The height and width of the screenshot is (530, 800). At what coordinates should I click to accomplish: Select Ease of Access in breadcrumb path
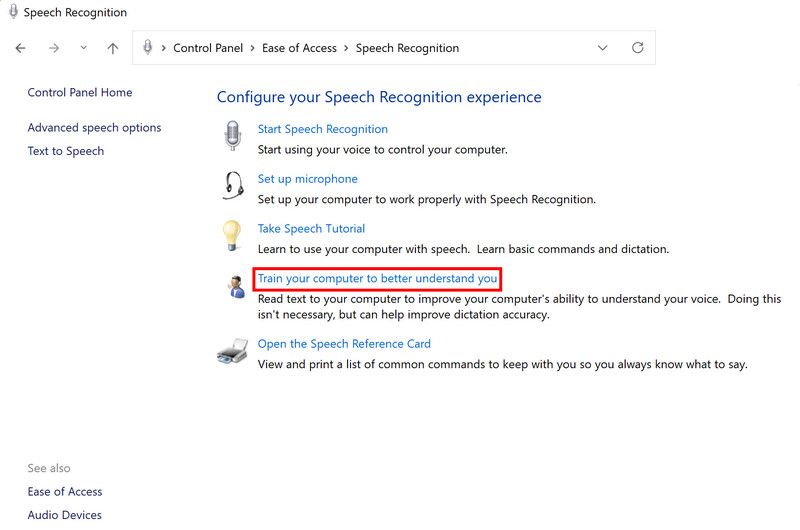click(300, 48)
